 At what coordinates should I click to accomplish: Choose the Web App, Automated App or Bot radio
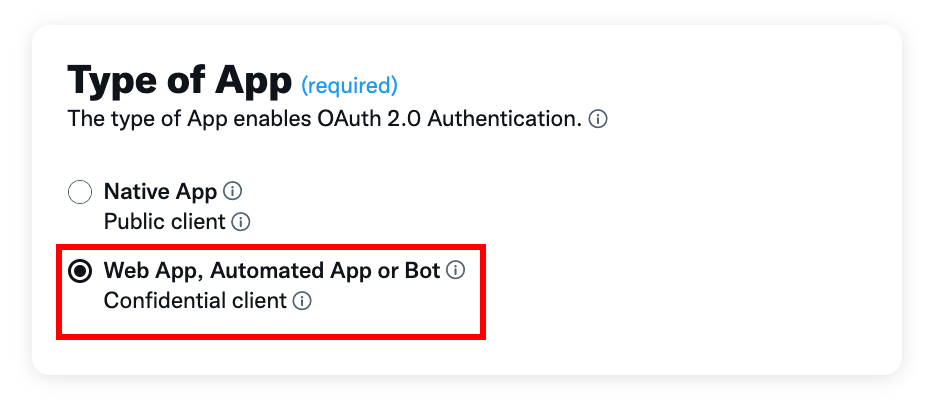pyautogui.click(x=80, y=271)
